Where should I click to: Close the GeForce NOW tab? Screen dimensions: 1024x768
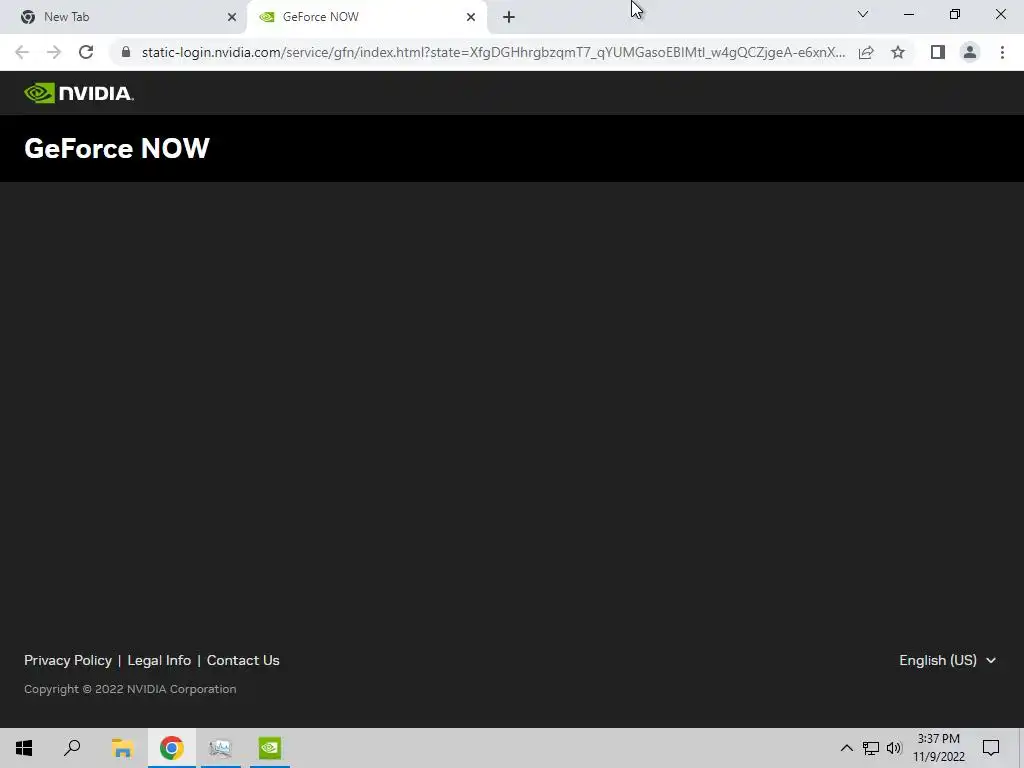471,17
